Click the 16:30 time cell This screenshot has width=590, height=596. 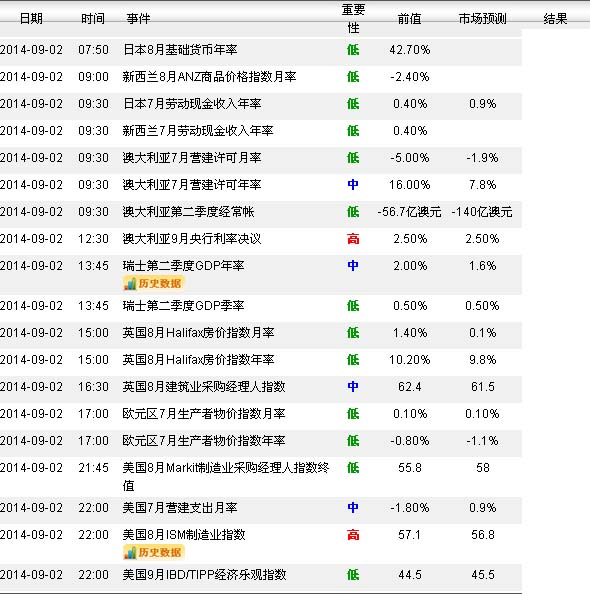coord(93,387)
